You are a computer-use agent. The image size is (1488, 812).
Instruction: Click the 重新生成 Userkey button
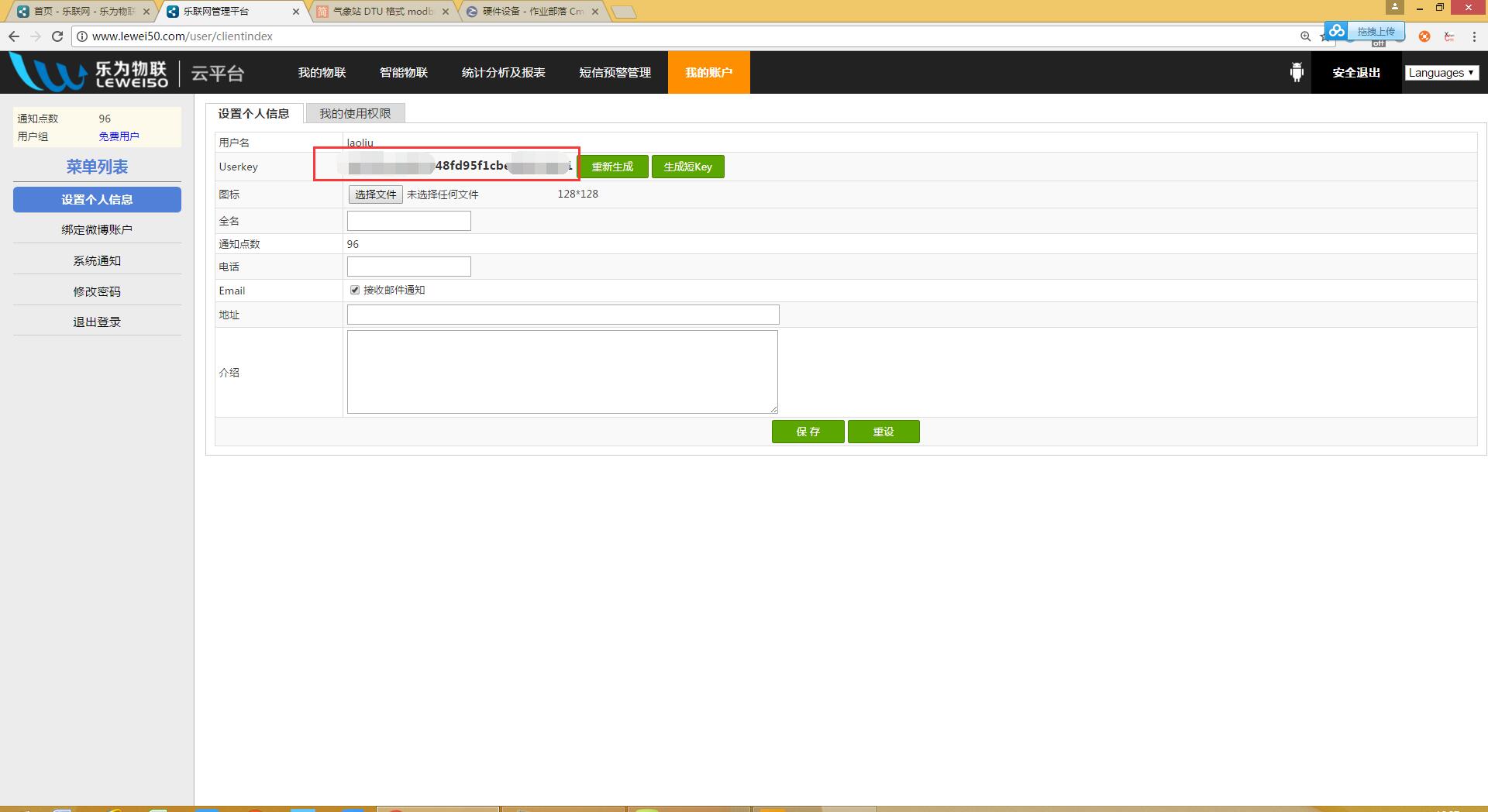612,167
